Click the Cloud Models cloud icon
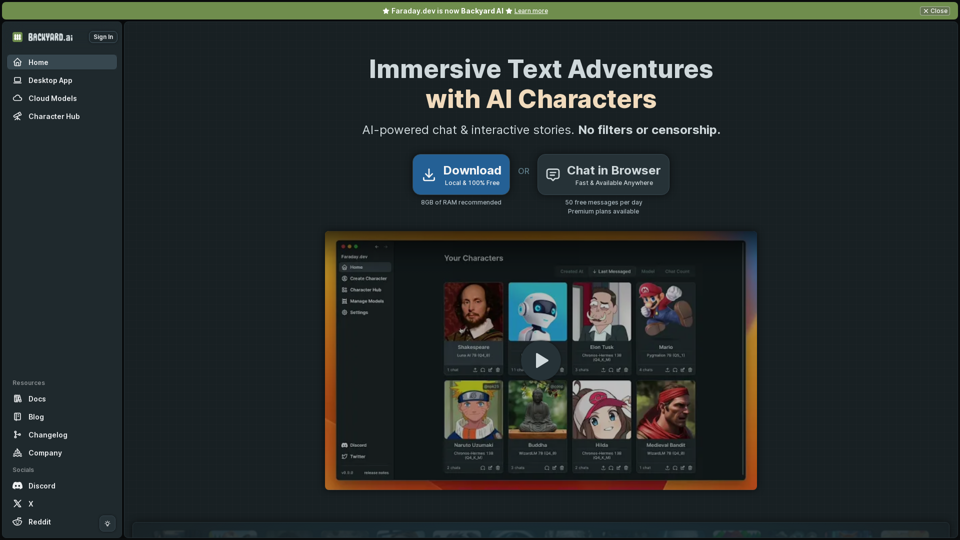This screenshot has width=960, height=540. pyautogui.click(x=17, y=98)
